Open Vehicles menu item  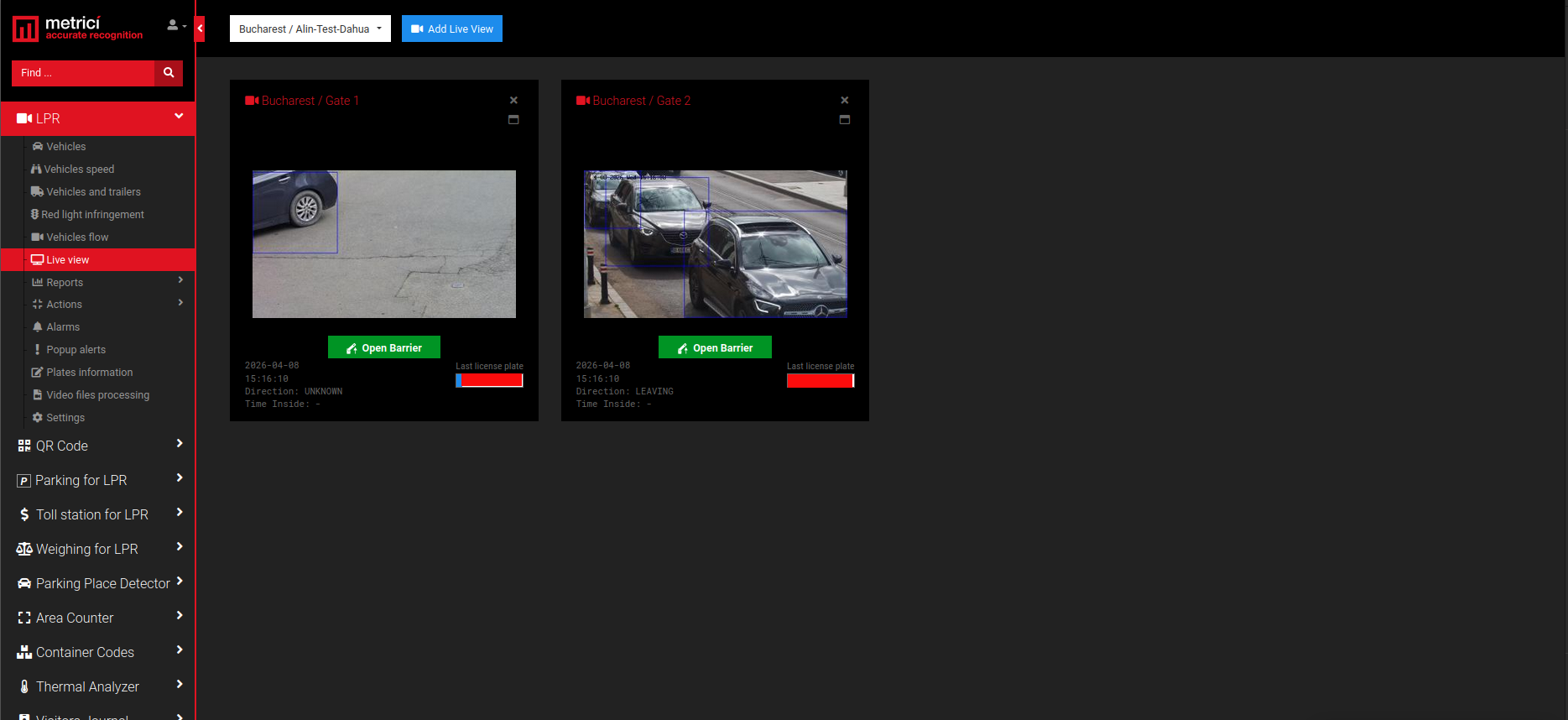[66, 147]
